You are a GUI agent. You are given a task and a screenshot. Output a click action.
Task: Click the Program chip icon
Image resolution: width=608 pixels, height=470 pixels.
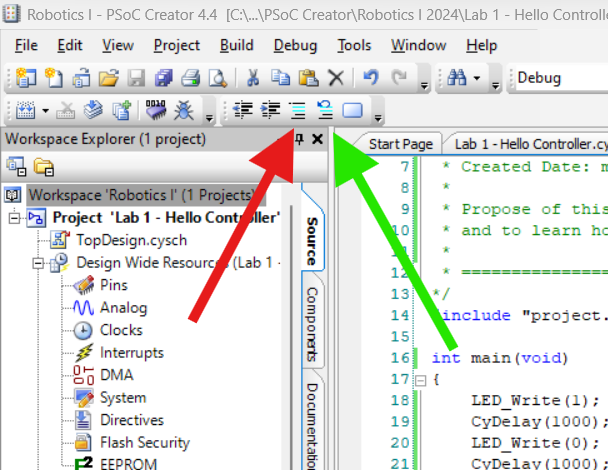[x=155, y=110]
